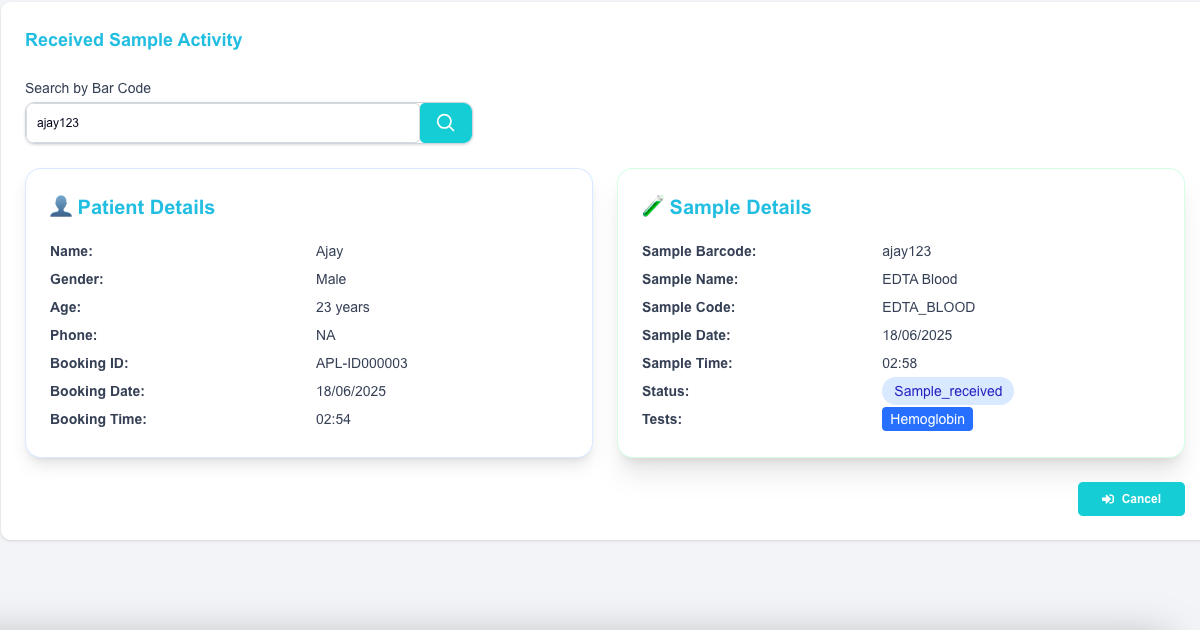Image resolution: width=1200 pixels, height=630 pixels.
Task: Click the Booking Time value 02:54
Action: click(x=333, y=419)
